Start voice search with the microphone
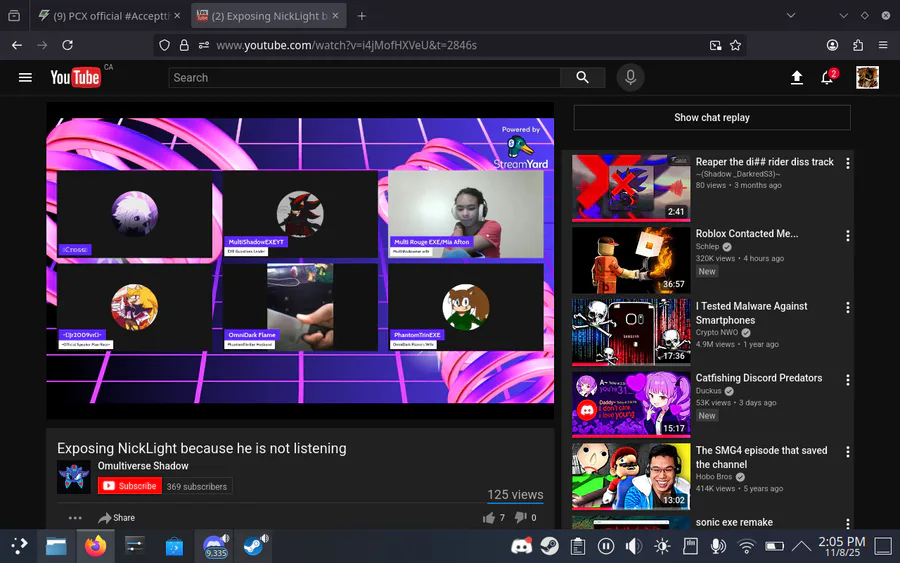 click(x=630, y=77)
